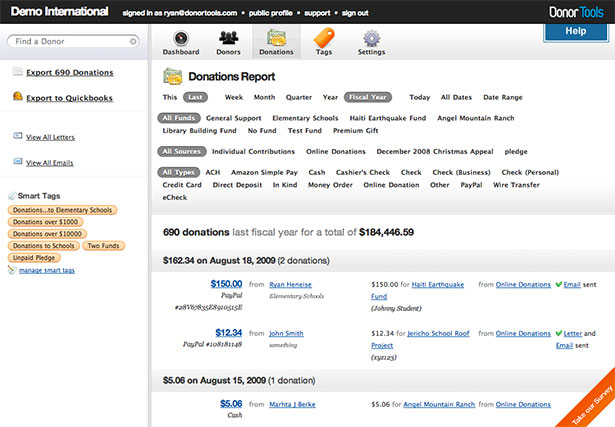
Task: Click the Find a Donor search field
Action: coord(73,41)
